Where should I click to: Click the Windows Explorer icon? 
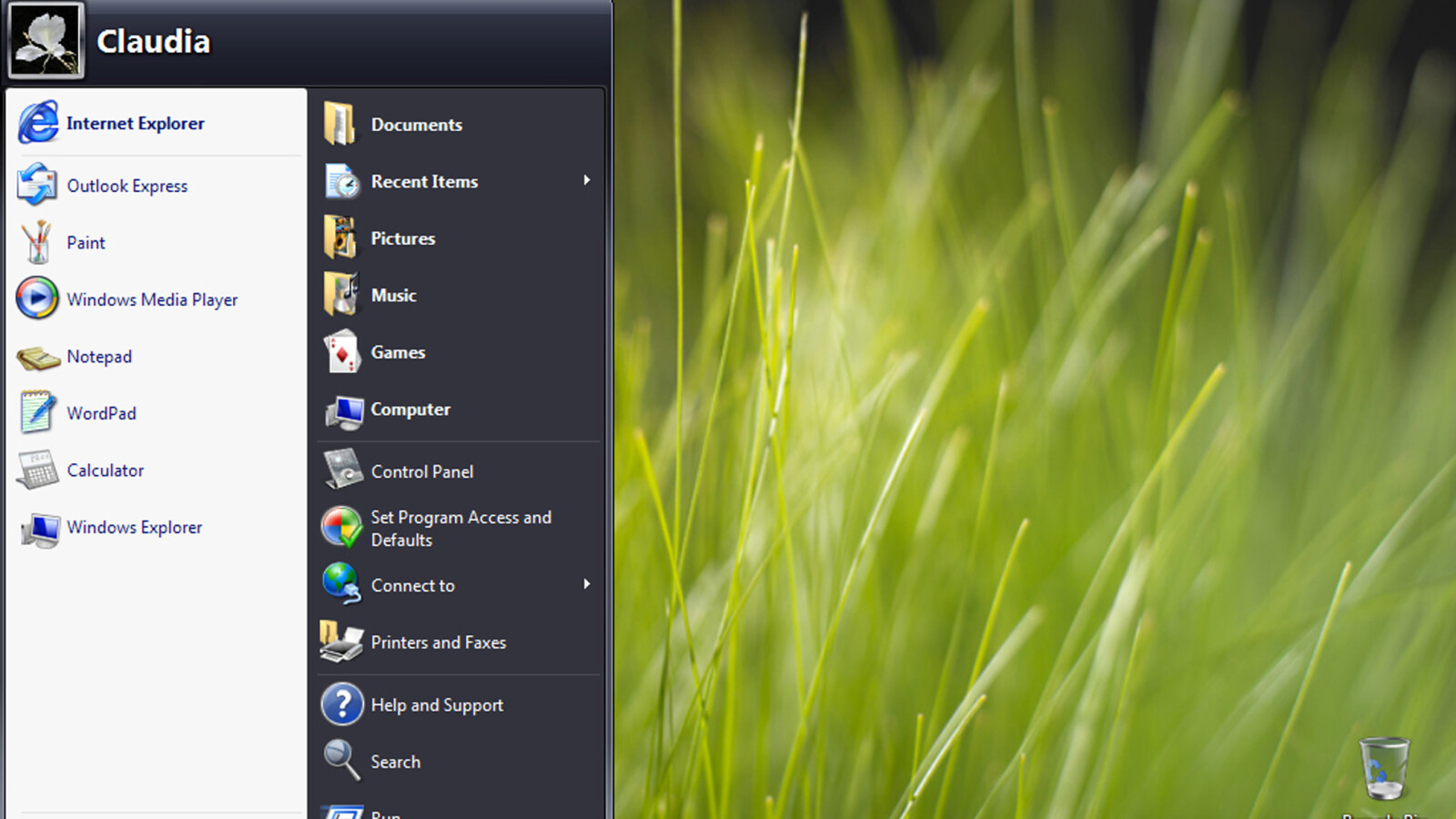[40, 529]
